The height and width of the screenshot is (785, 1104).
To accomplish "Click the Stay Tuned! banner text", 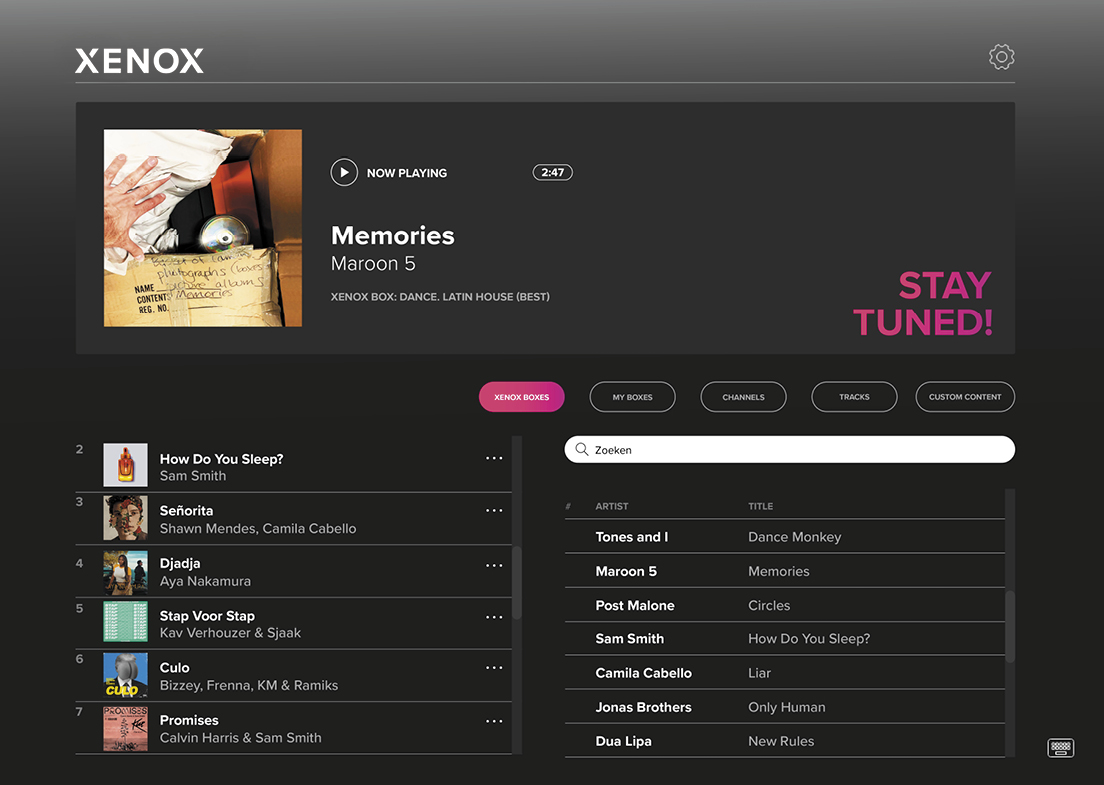I will coord(922,304).
